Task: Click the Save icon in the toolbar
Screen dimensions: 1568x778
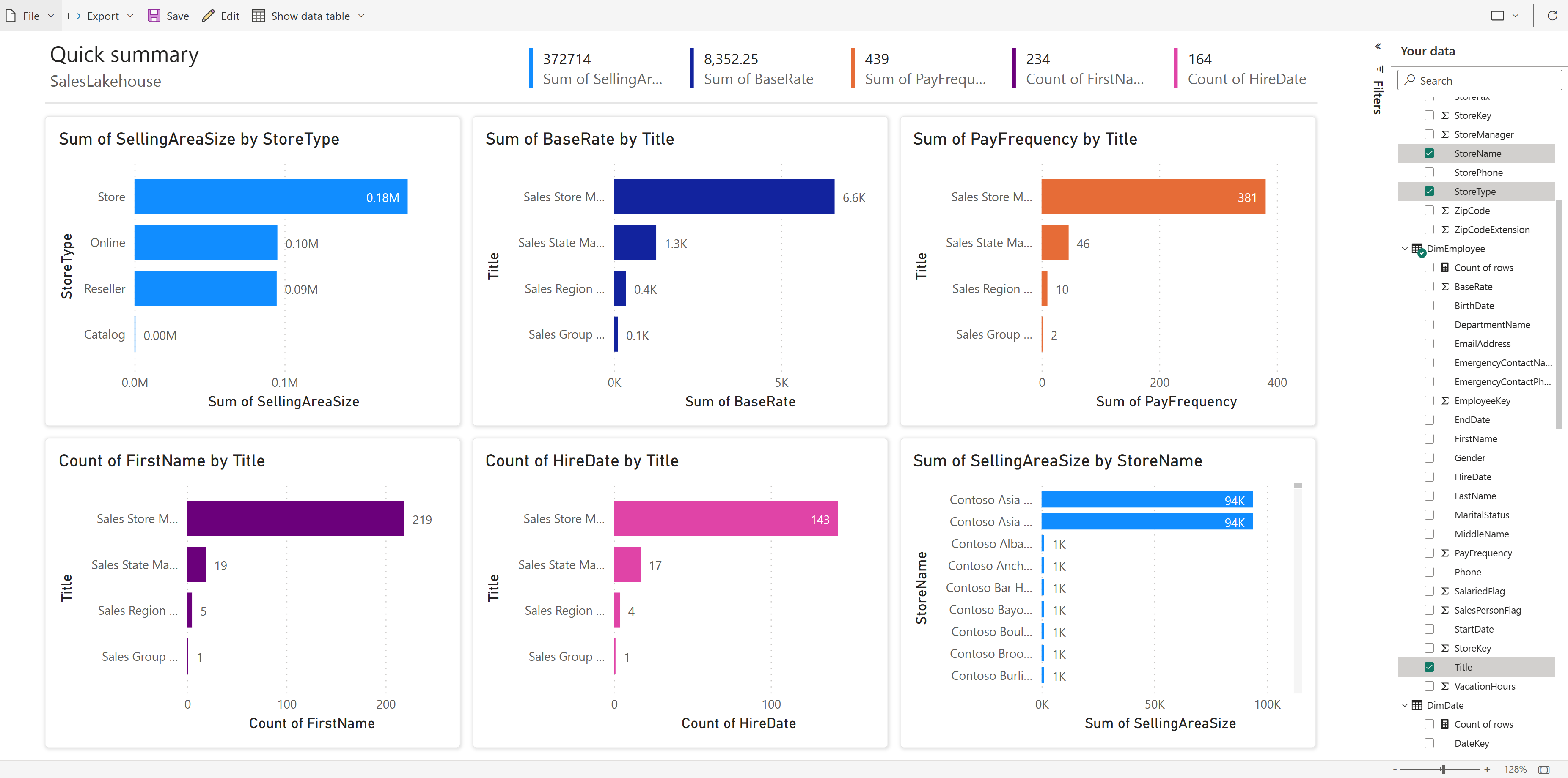Action: [x=154, y=15]
